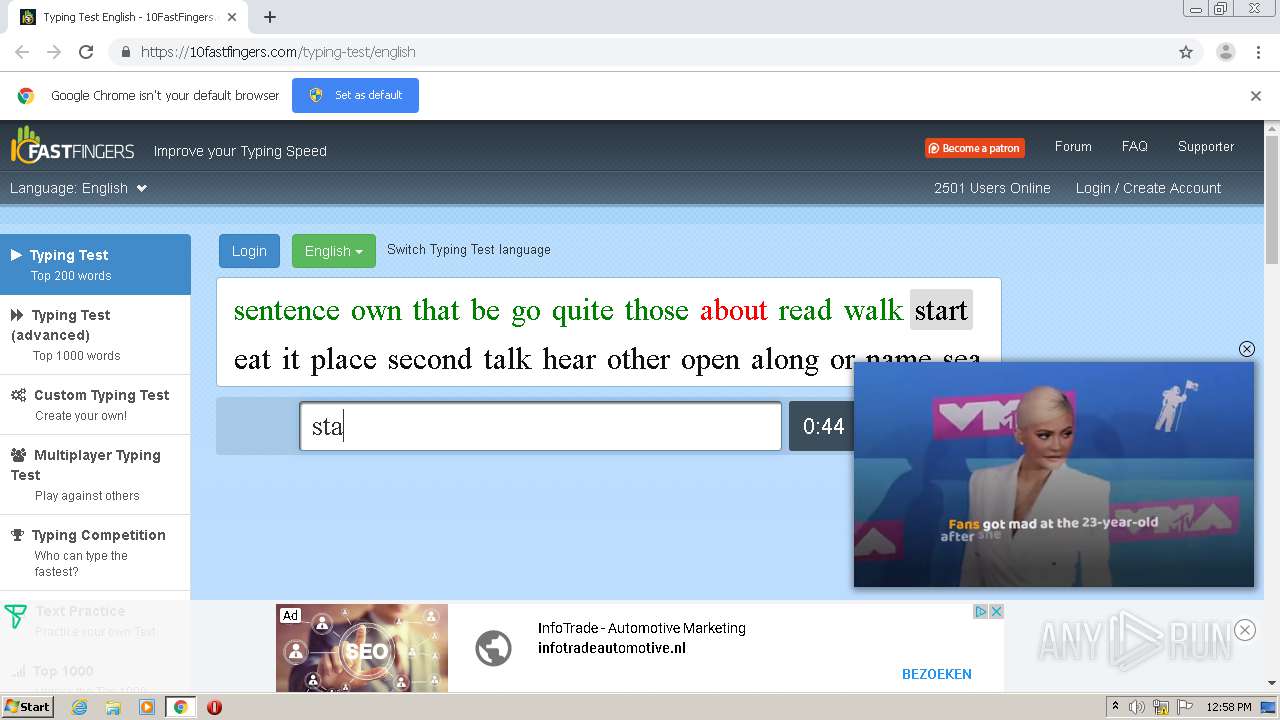Open Multiplayer Typing Test sidebar item
1280x720 pixels.
(x=95, y=474)
